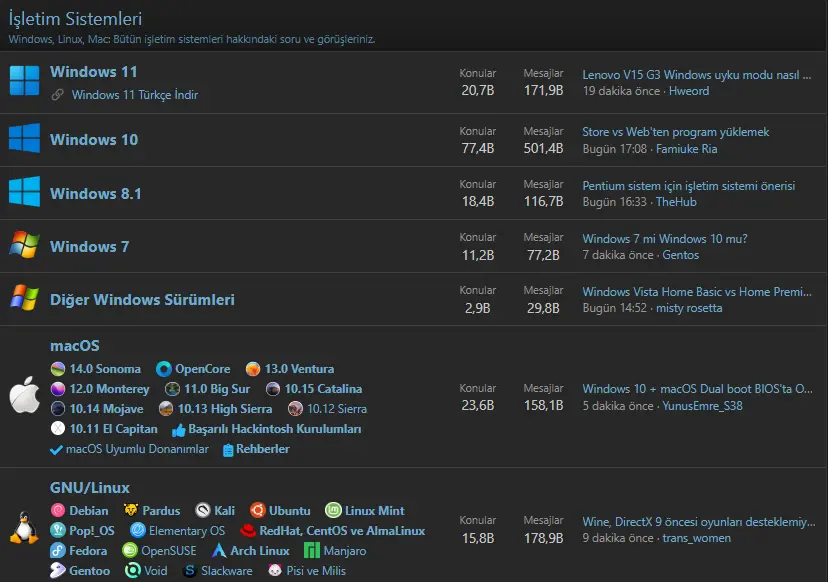
Task: Open the Slackware subforum link
Action: 227,570
